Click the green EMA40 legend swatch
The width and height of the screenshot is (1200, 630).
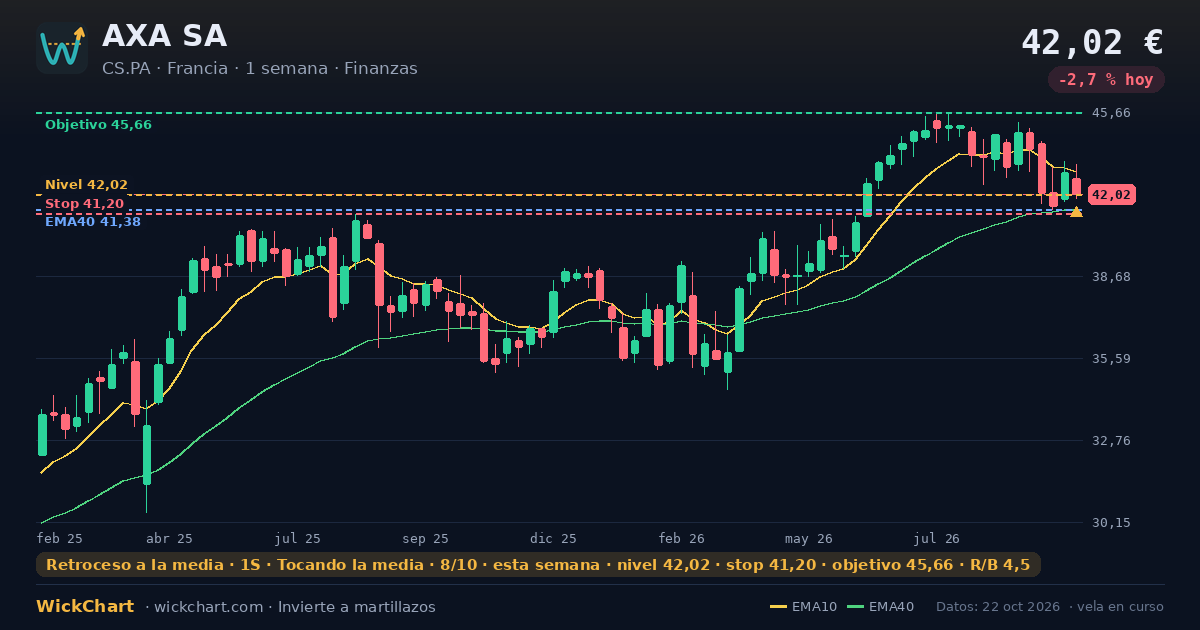[x=855, y=607]
